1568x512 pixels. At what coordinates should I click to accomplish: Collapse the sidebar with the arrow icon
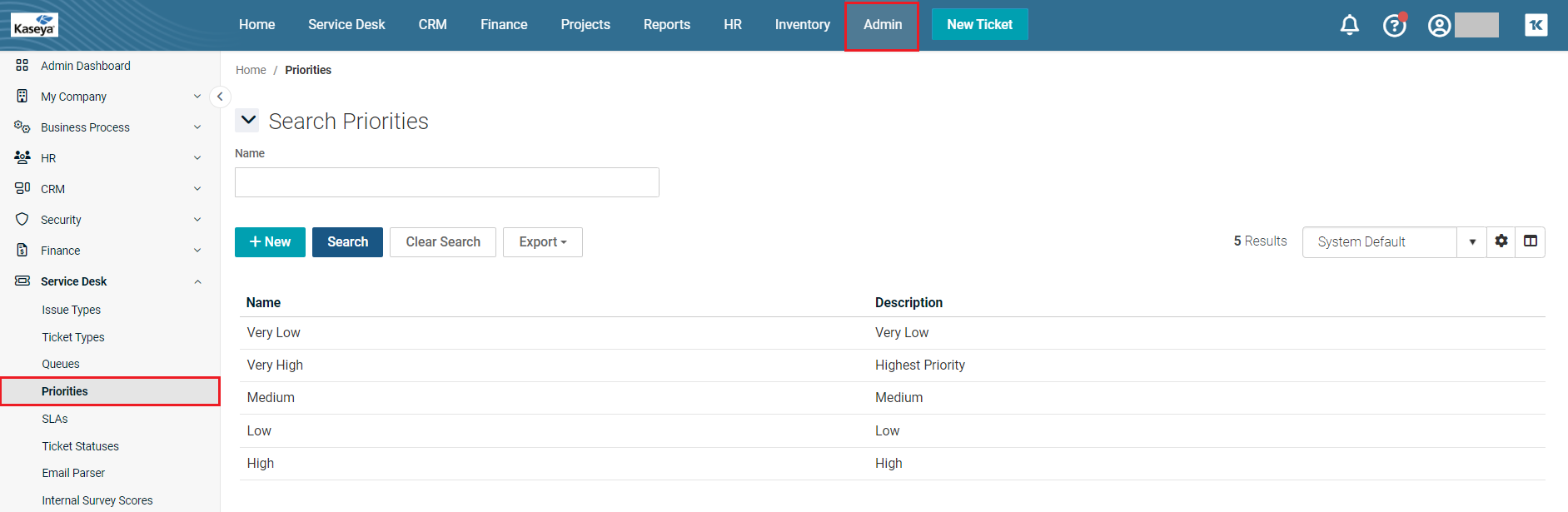pos(220,97)
